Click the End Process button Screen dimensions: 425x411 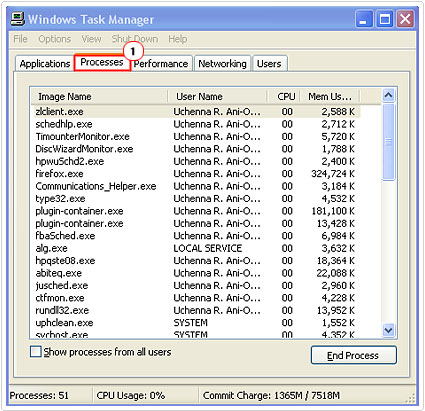click(x=354, y=355)
